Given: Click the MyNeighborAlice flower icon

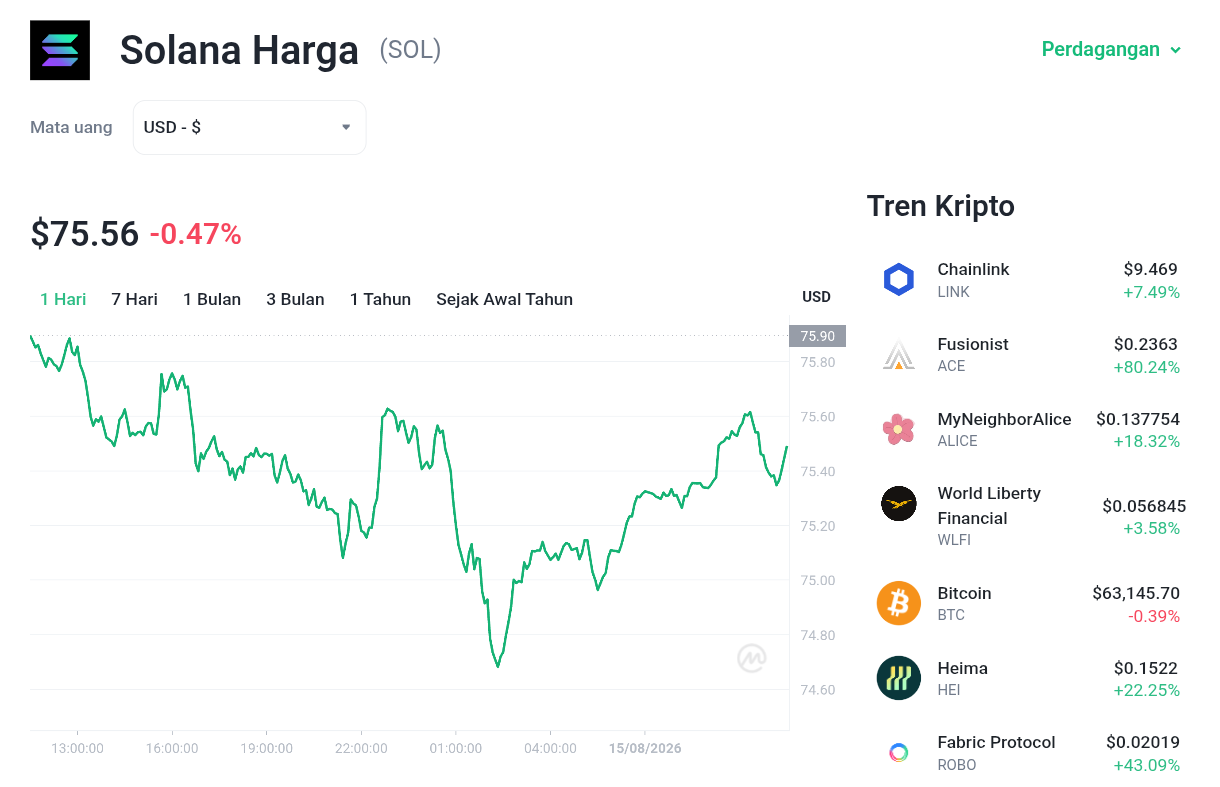Looking at the screenshot, I should coord(899,429).
